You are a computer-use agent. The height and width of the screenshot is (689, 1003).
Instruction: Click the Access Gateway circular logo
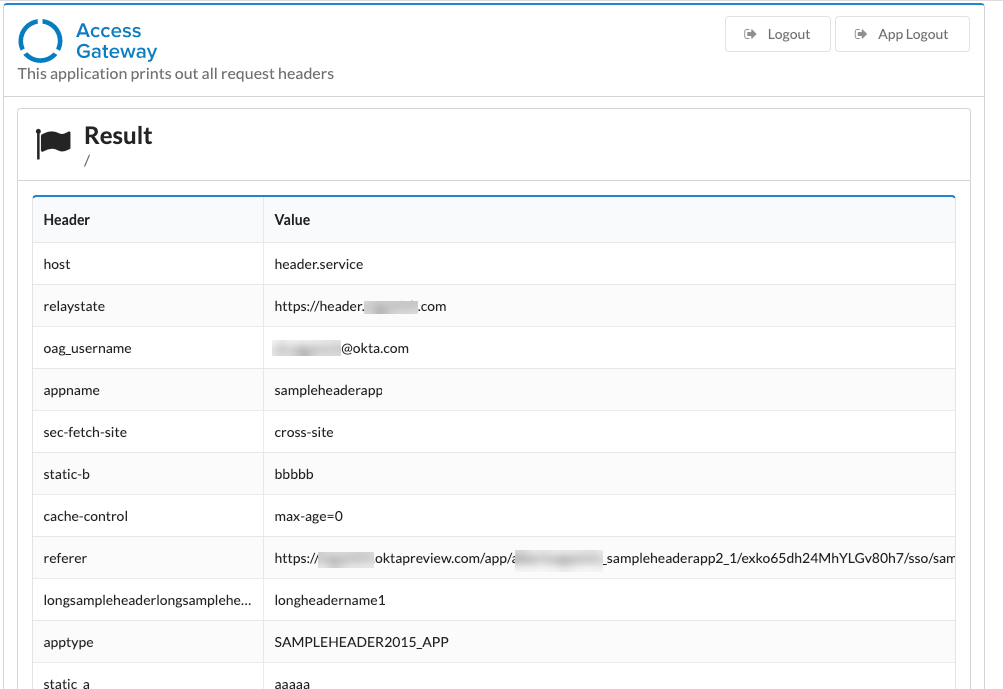tap(41, 41)
